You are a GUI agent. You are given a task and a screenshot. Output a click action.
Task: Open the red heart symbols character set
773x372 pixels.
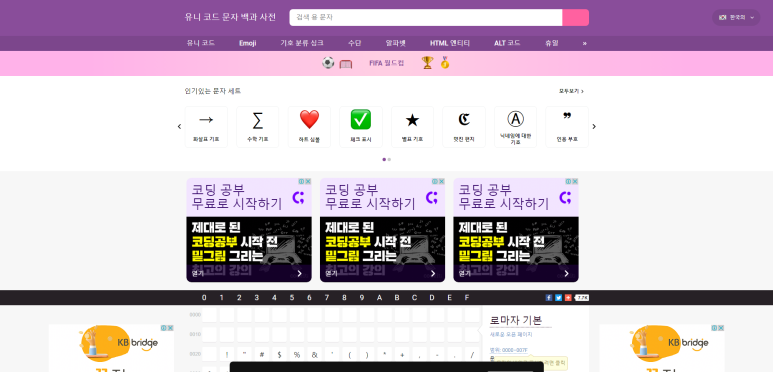pos(309,127)
